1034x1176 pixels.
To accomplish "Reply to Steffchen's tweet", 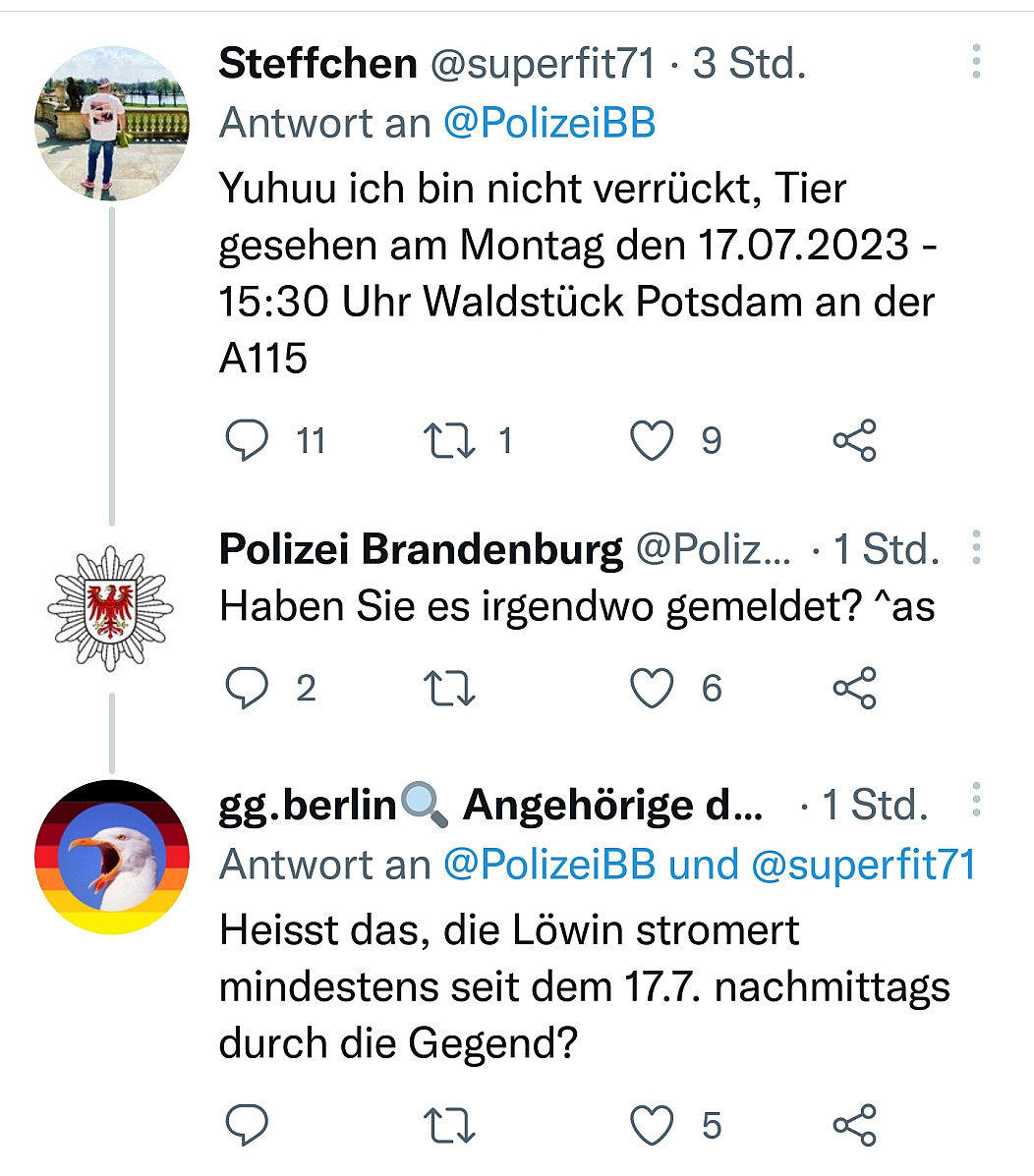I will coord(247,440).
